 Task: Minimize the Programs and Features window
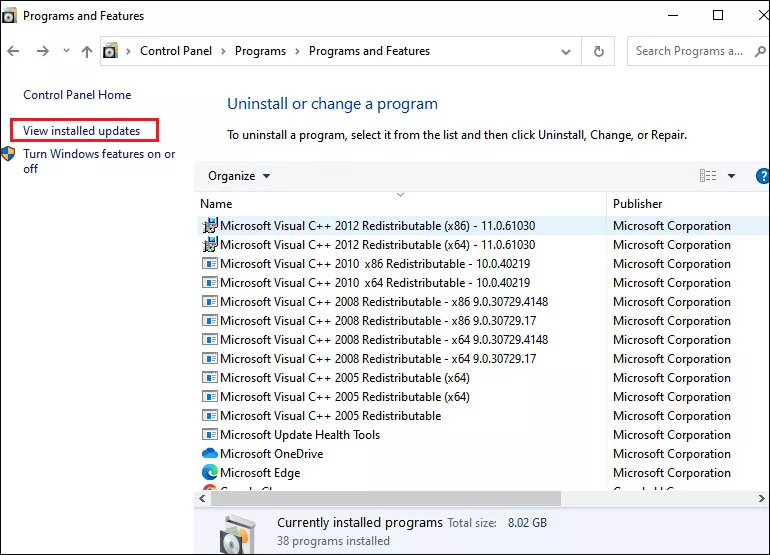[673, 15]
